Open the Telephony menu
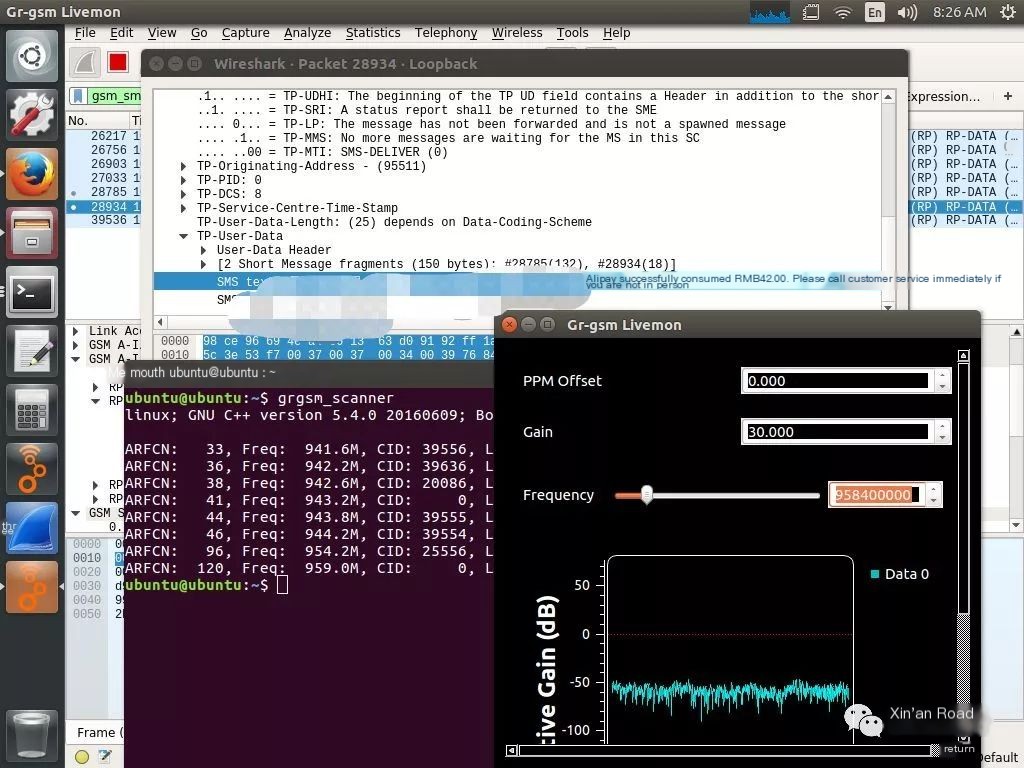This screenshot has width=1024, height=768. click(446, 33)
